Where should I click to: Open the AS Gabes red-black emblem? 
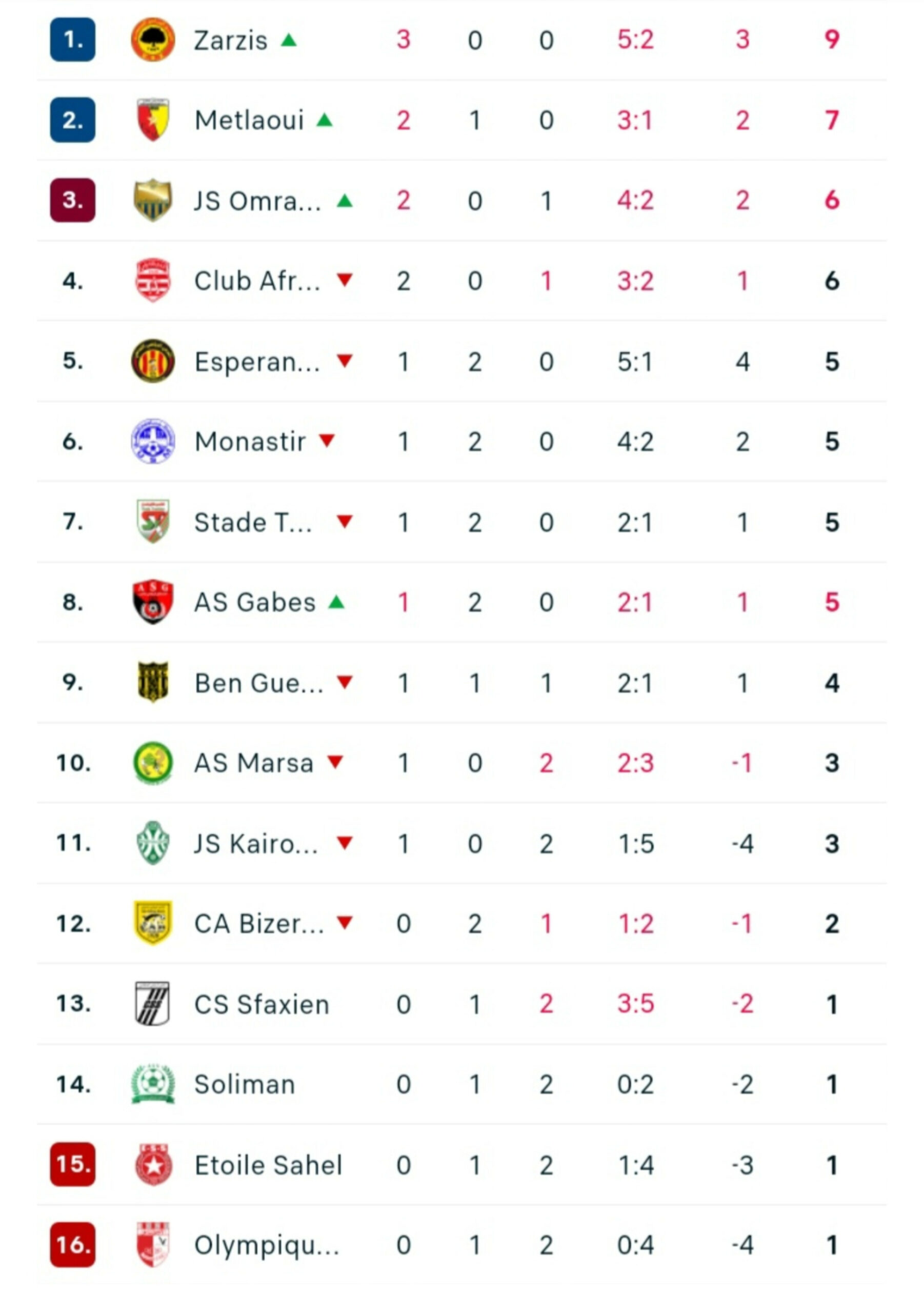click(153, 602)
